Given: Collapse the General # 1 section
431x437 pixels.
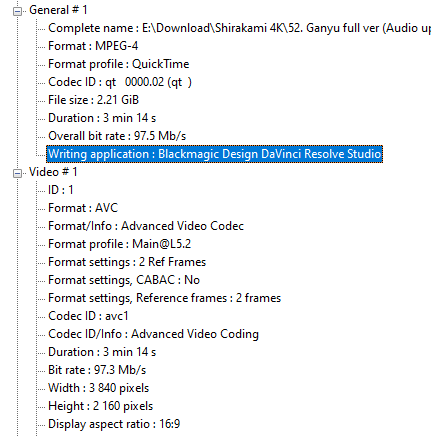Looking at the screenshot, I should (17, 11).
